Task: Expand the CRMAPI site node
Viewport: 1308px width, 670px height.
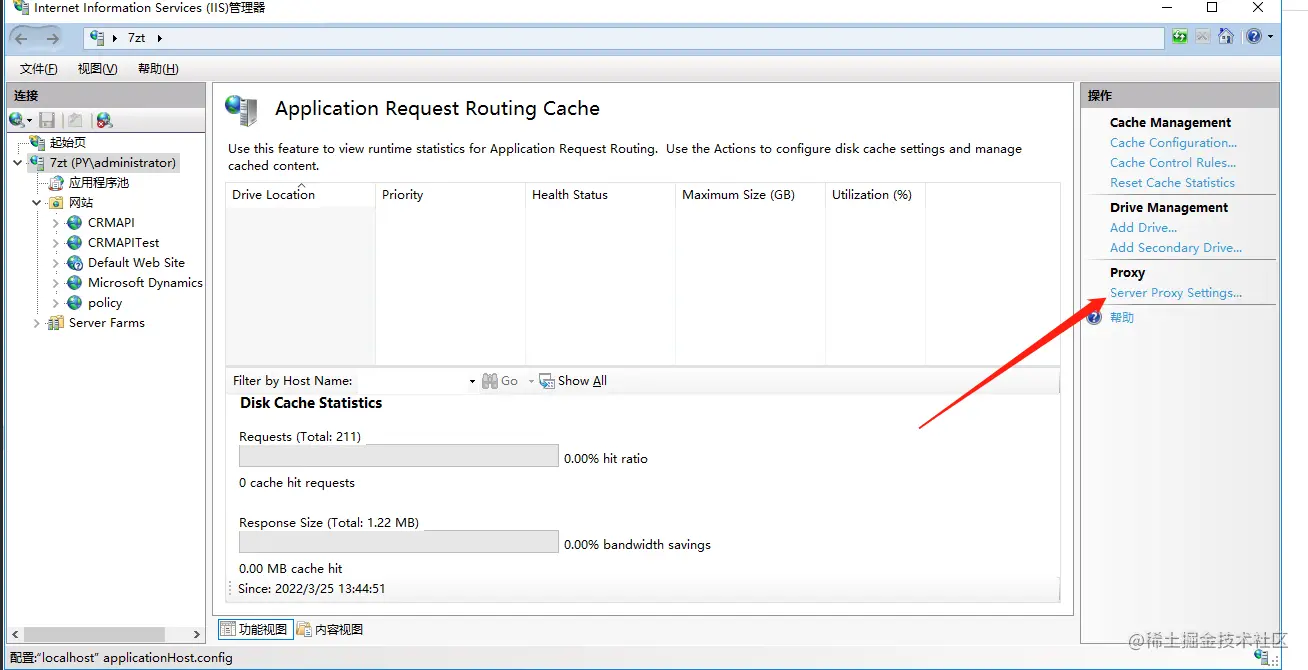Action: 56,223
